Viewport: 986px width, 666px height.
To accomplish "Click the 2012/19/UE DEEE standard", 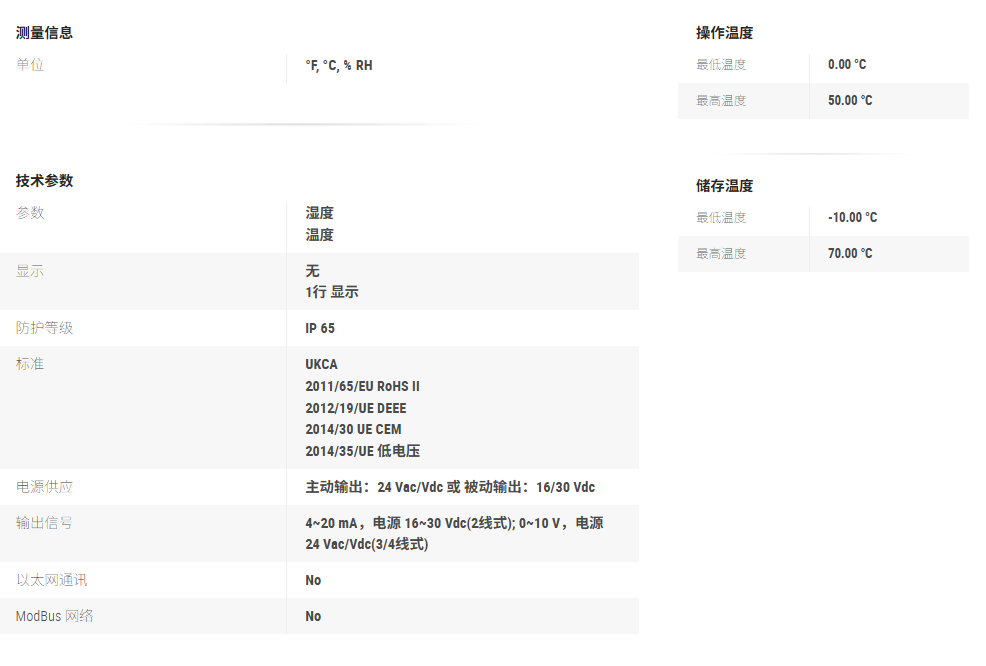I will click(355, 408).
